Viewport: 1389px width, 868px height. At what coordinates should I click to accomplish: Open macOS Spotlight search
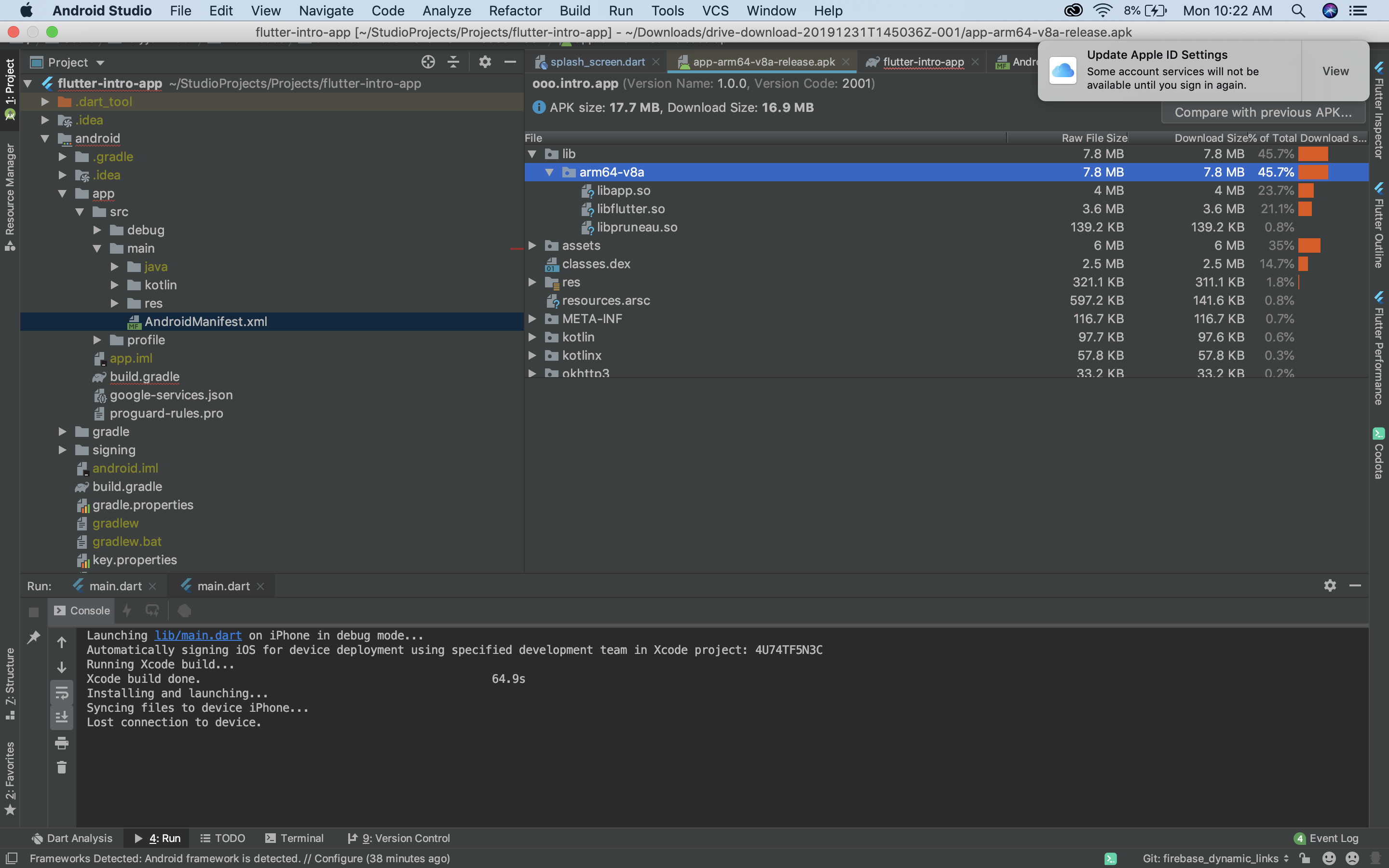[x=1298, y=10]
